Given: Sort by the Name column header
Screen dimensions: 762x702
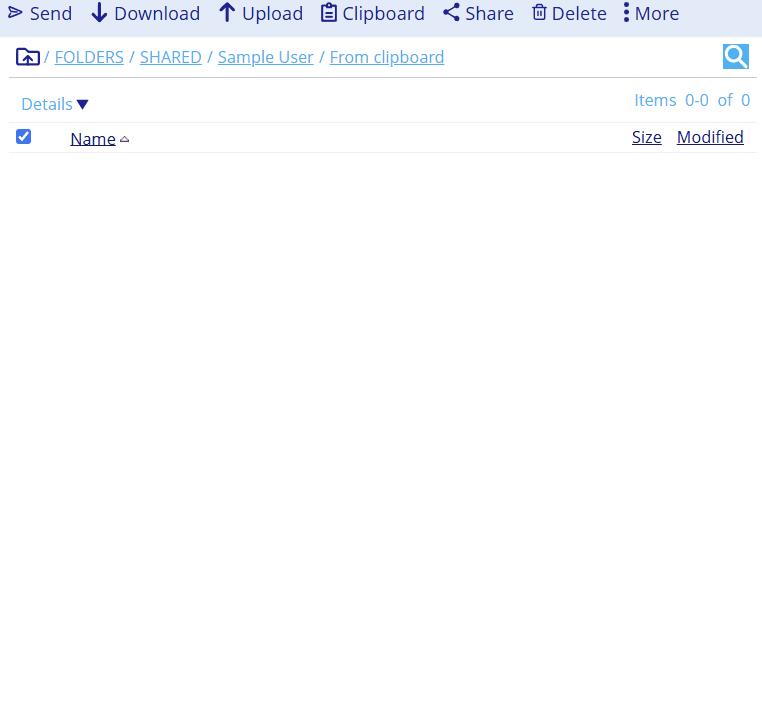Looking at the screenshot, I should coord(92,139).
